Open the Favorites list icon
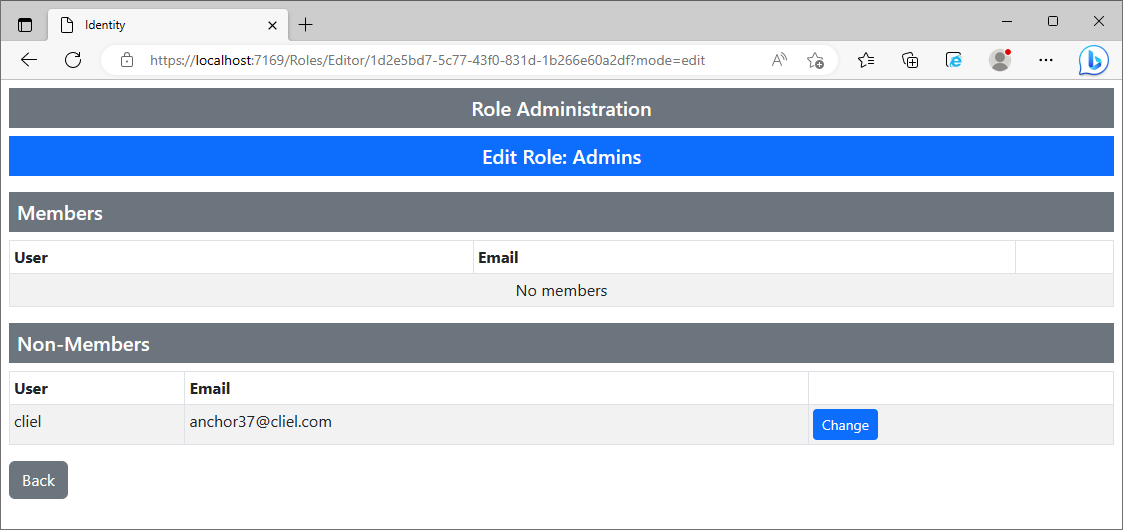 [x=866, y=60]
